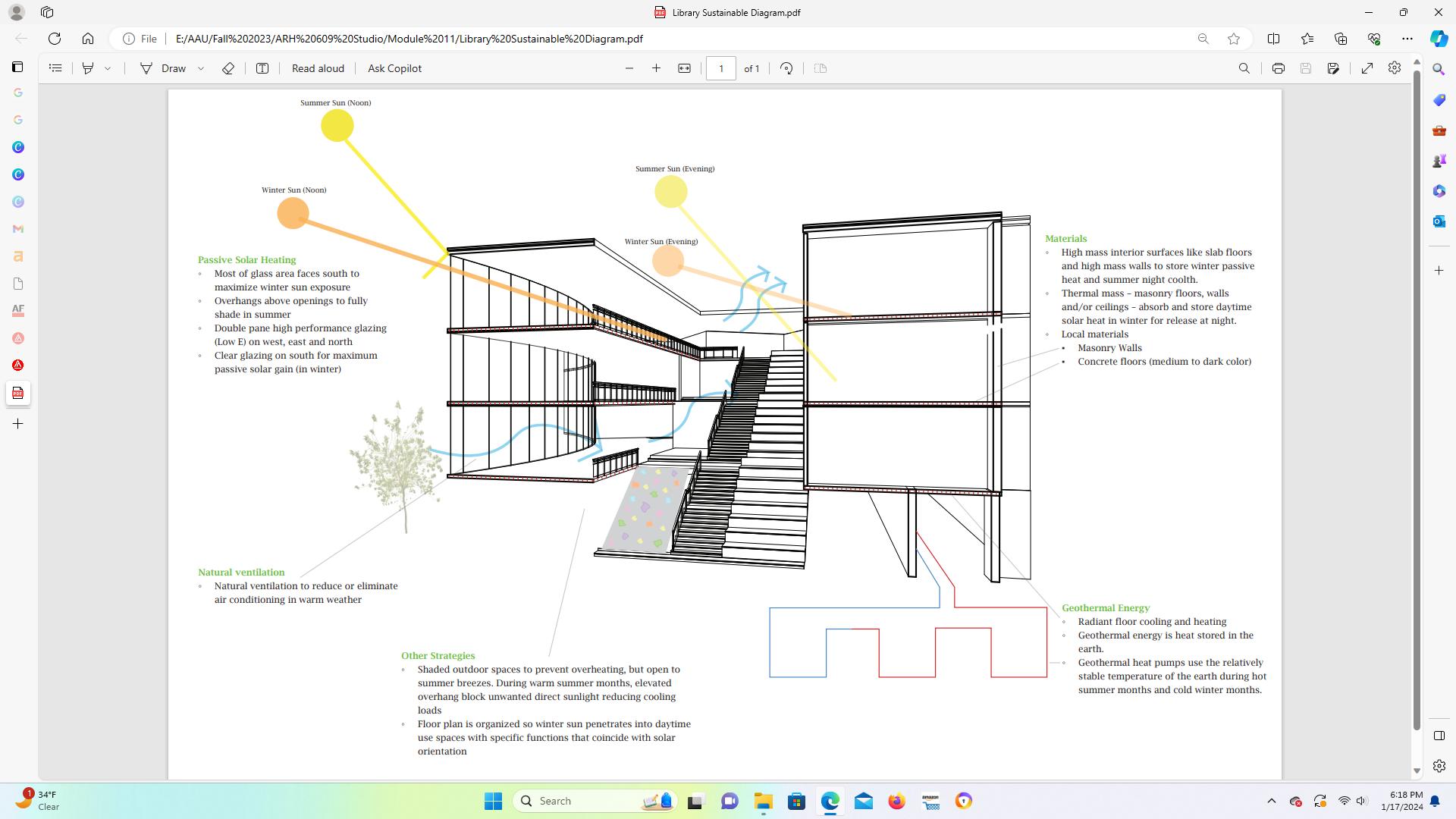Toggle the Add text tool
Image resolution: width=1456 pixels, height=819 pixels.
pyautogui.click(x=262, y=68)
